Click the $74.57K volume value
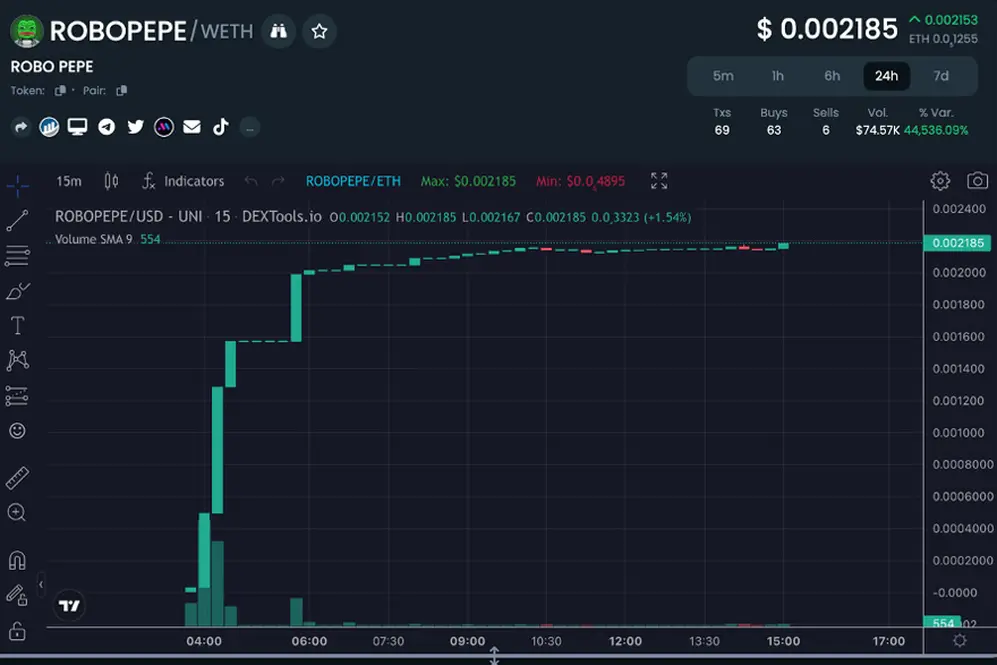 877,130
